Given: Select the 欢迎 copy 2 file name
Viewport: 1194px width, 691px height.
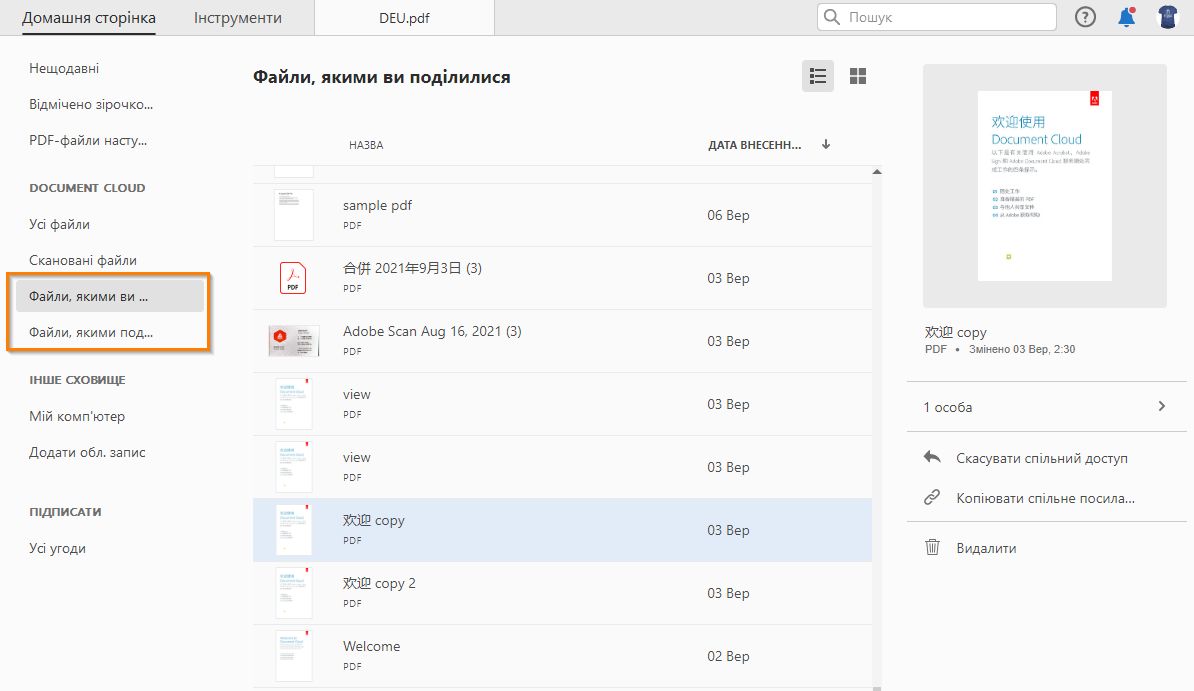Looking at the screenshot, I should pyautogui.click(x=379, y=584).
